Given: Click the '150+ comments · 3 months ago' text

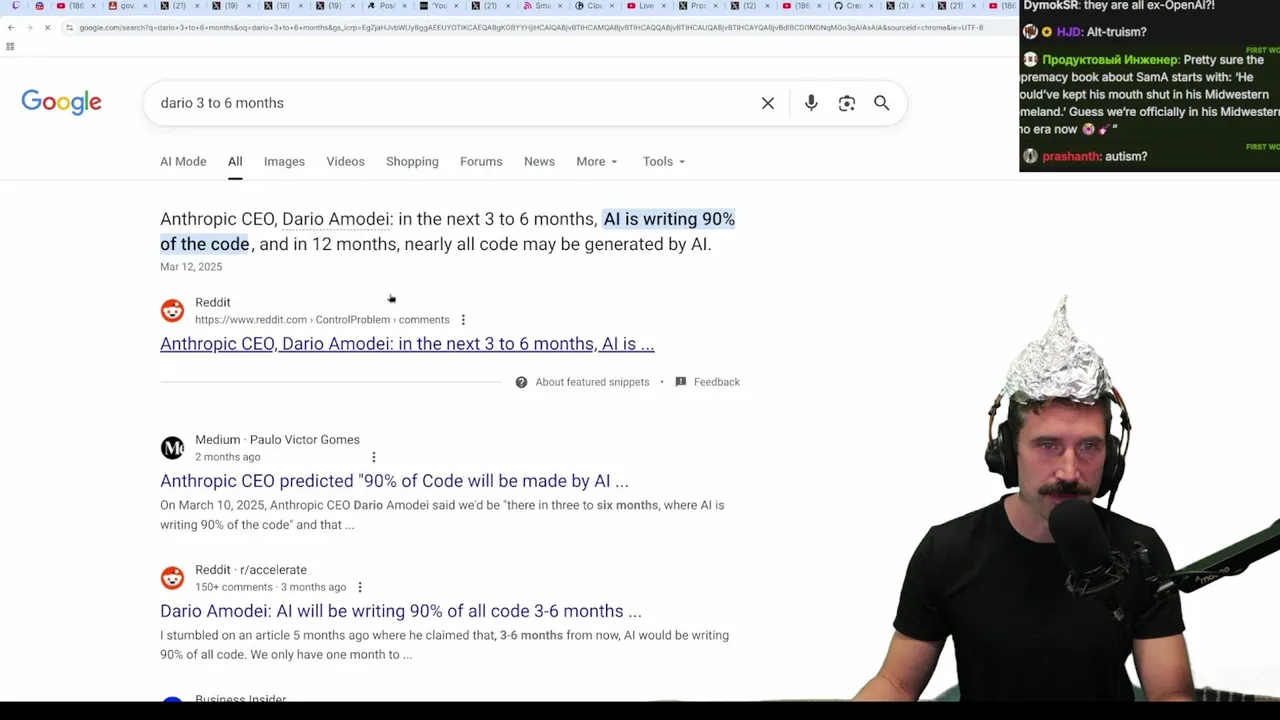Looking at the screenshot, I should pyautogui.click(x=270, y=587).
